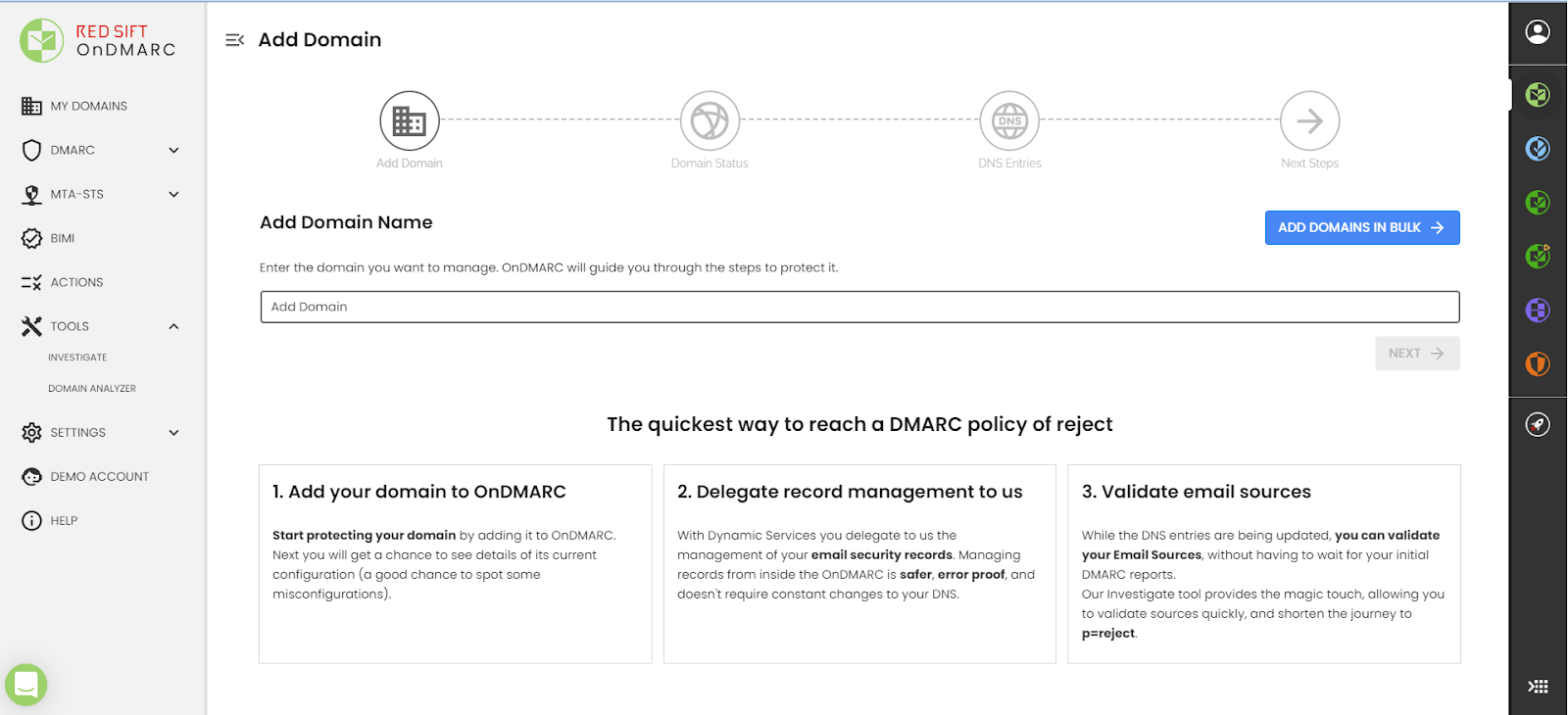Viewport: 1568px width, 715px height.
Task: Select the orange shield app icon
Action: tap(1538, 363)
